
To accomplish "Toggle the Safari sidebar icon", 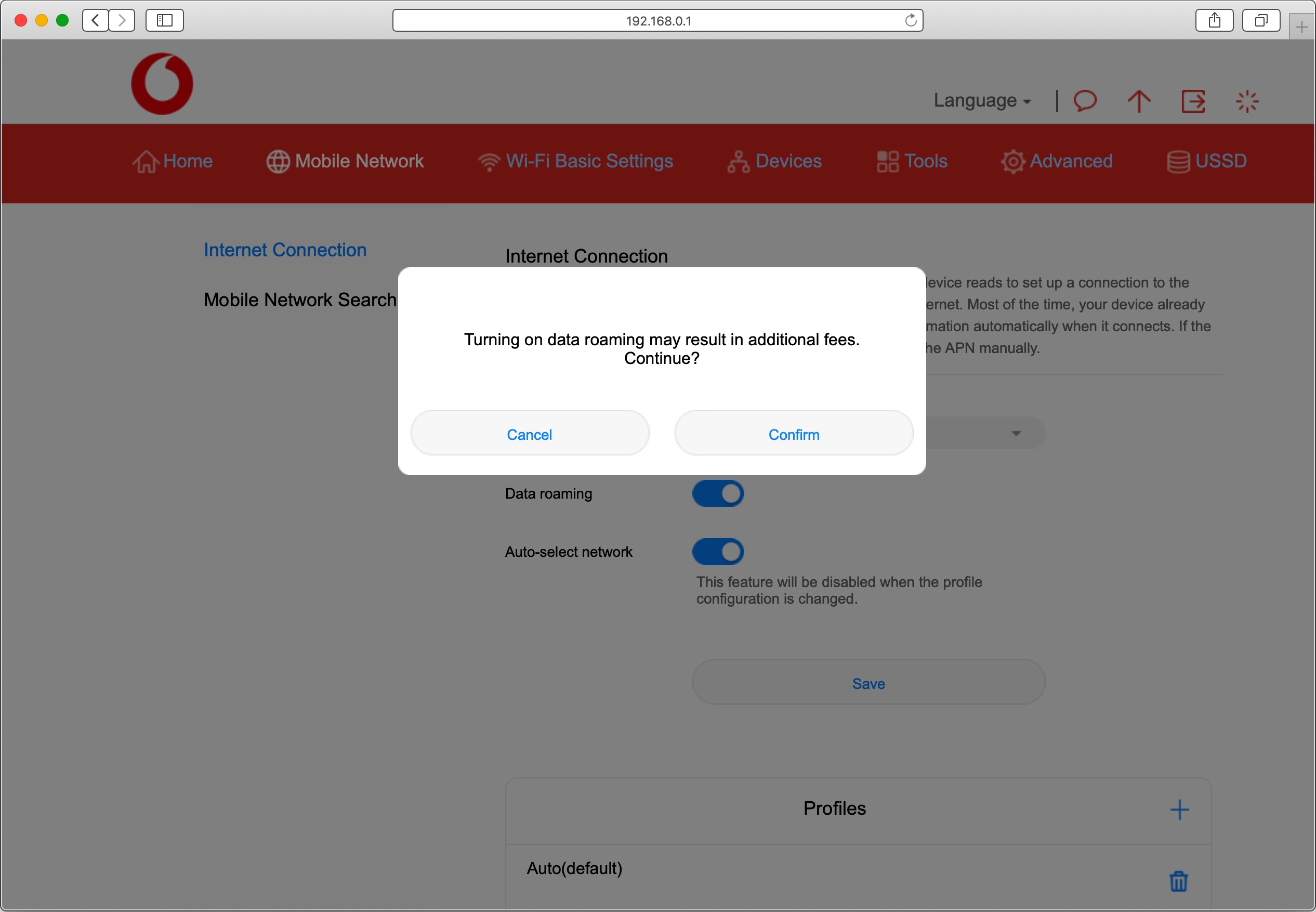I will [164, 20].
